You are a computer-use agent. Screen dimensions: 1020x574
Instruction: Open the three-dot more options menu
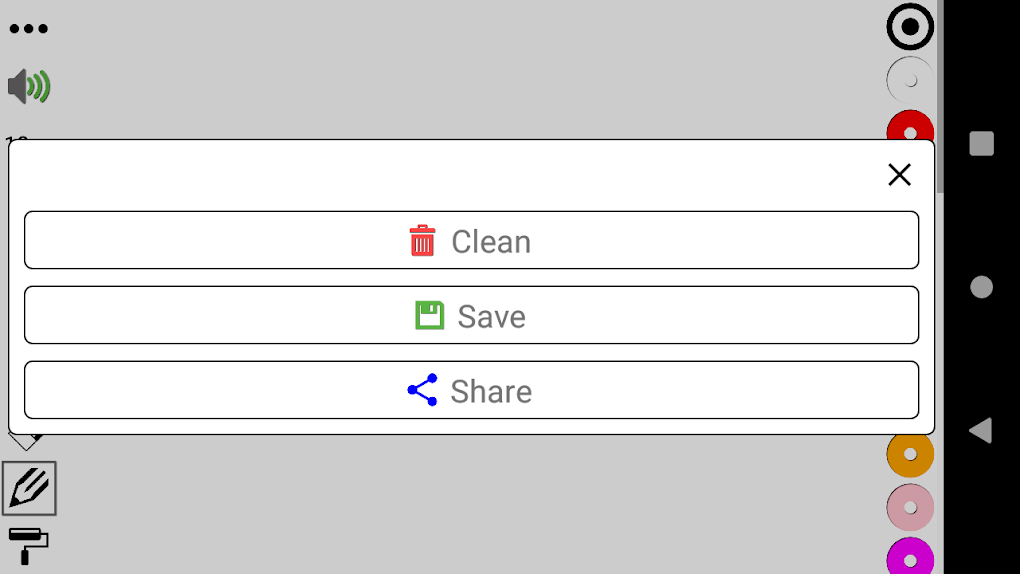28,28
